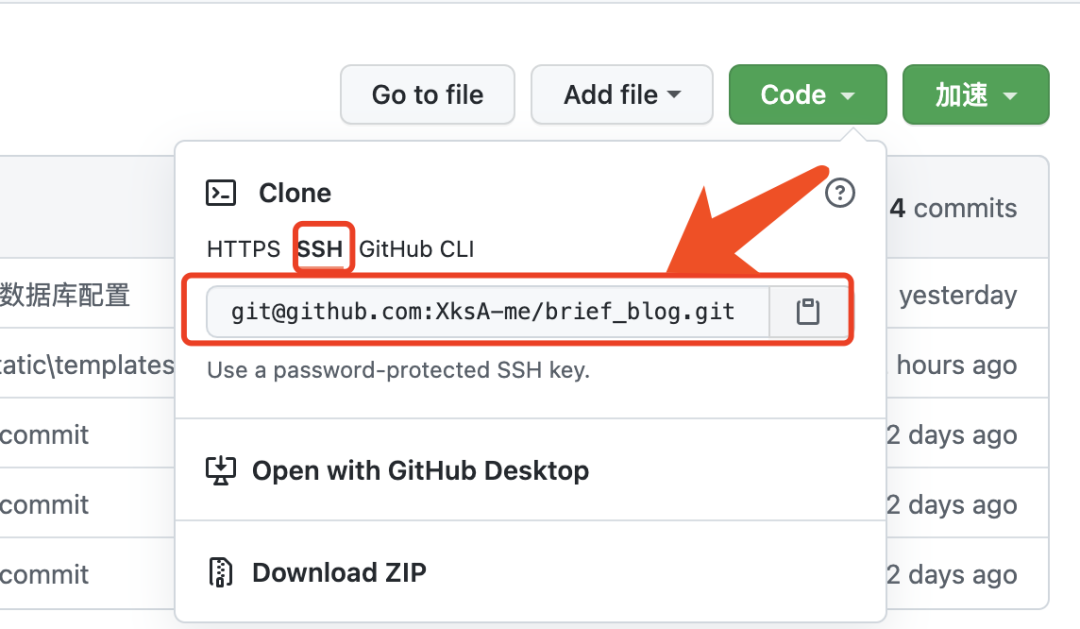Expand the Add file dropdown

click(621, 94)
